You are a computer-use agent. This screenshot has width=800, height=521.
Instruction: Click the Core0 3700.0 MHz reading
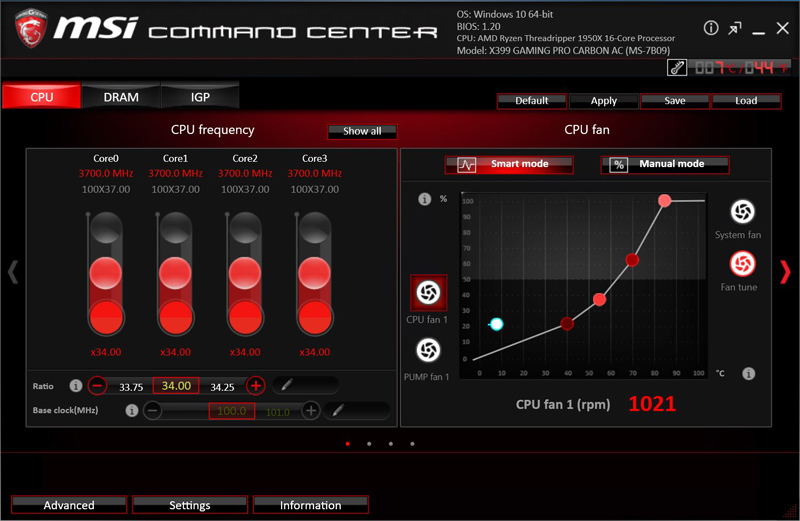pos(106,173)
